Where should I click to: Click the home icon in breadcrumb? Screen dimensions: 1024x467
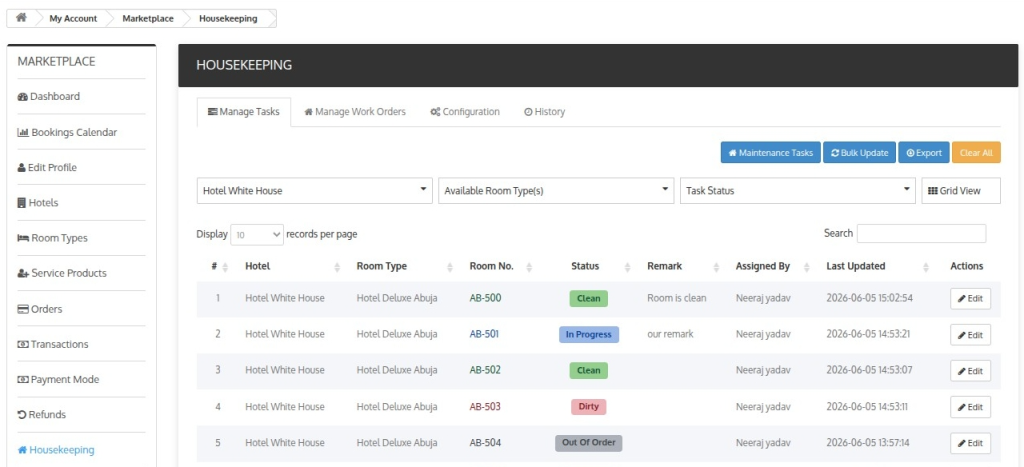[21, 18]
